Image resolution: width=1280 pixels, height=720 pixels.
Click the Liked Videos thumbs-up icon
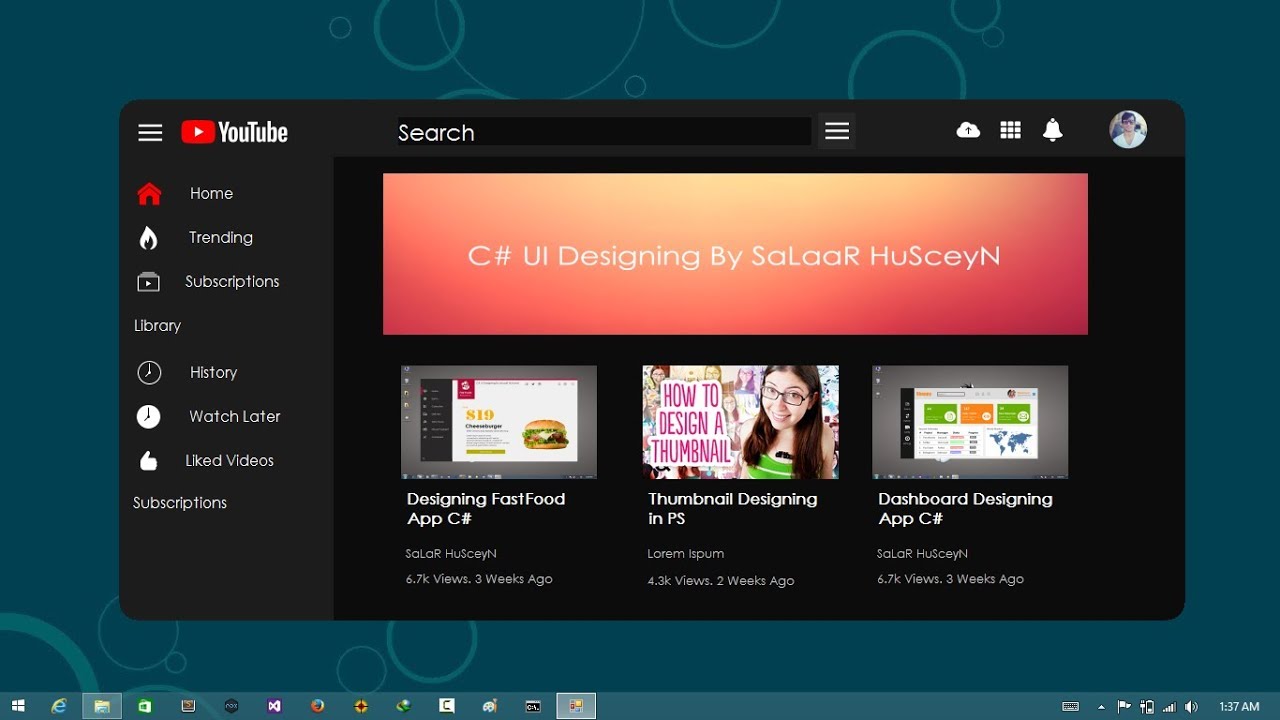coord(148,461)
